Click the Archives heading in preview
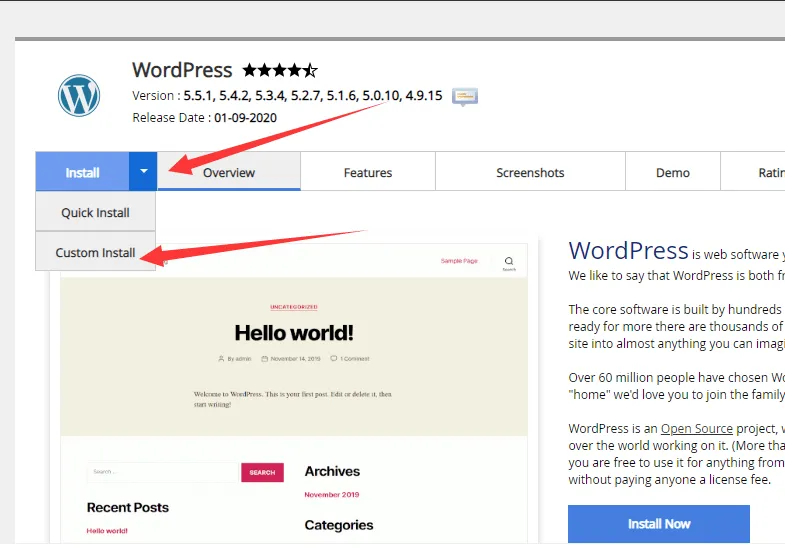Screen dimensions: 785x556 [332, 471]
